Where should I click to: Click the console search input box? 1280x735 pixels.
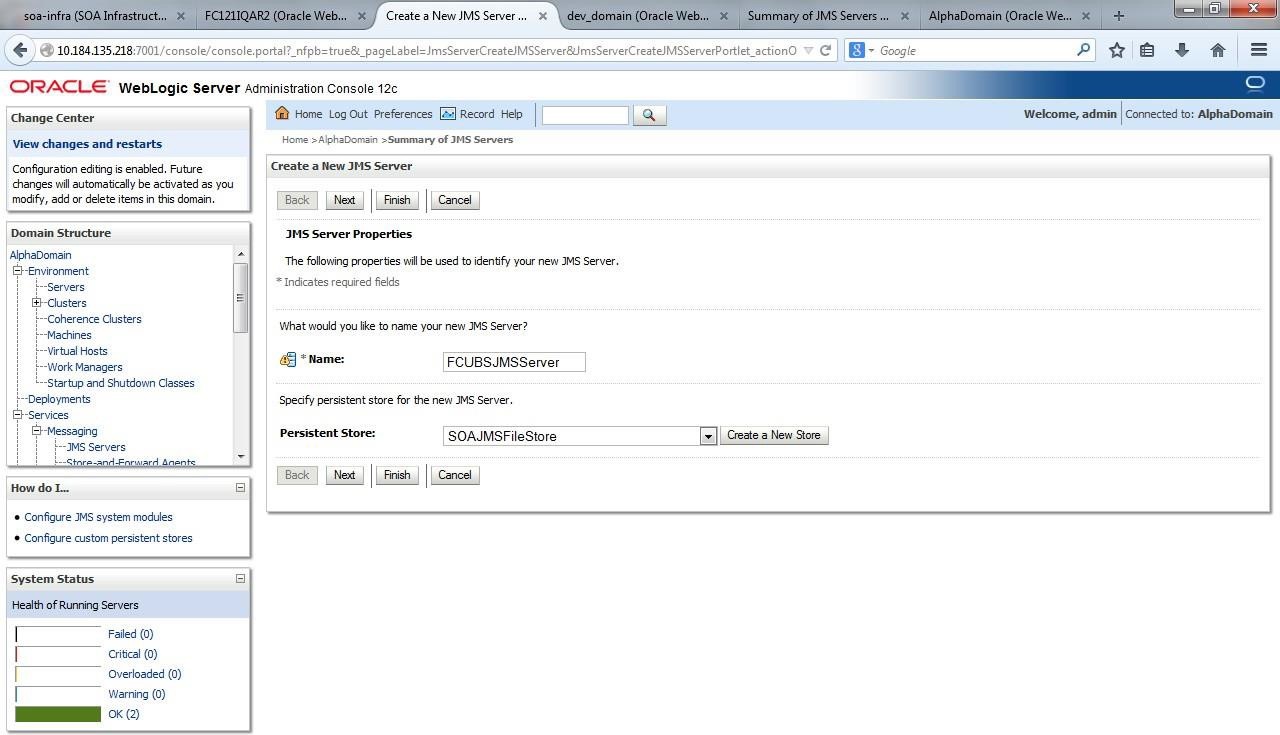pos(585,116)
